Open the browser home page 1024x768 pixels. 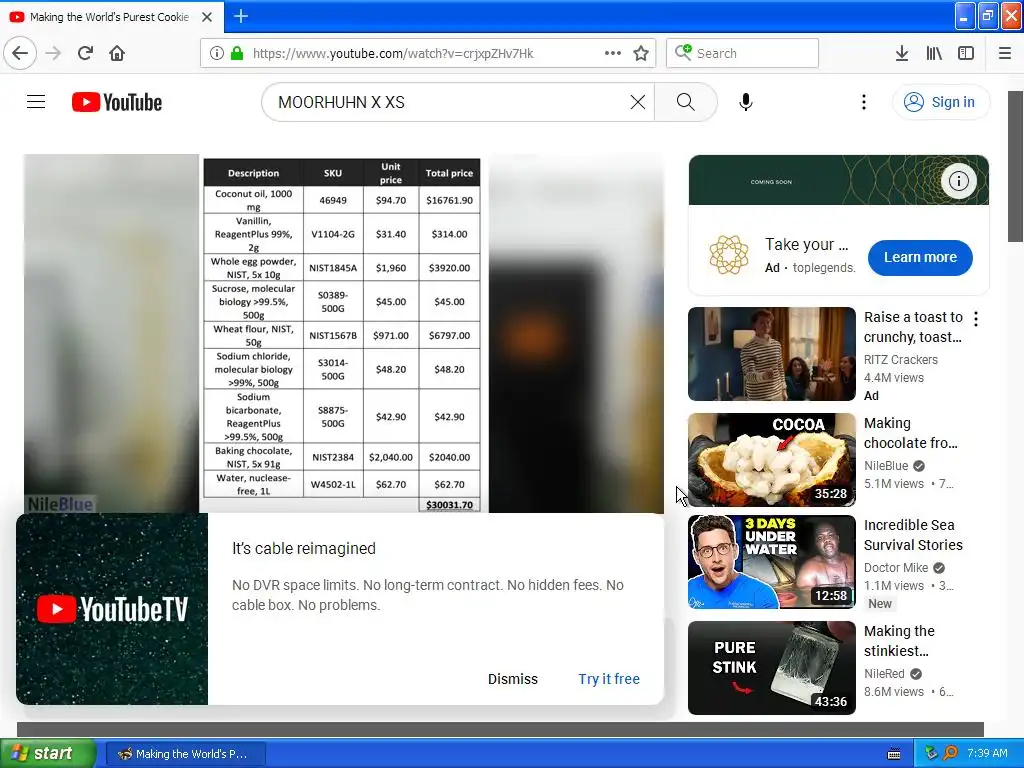click(117, 54)
